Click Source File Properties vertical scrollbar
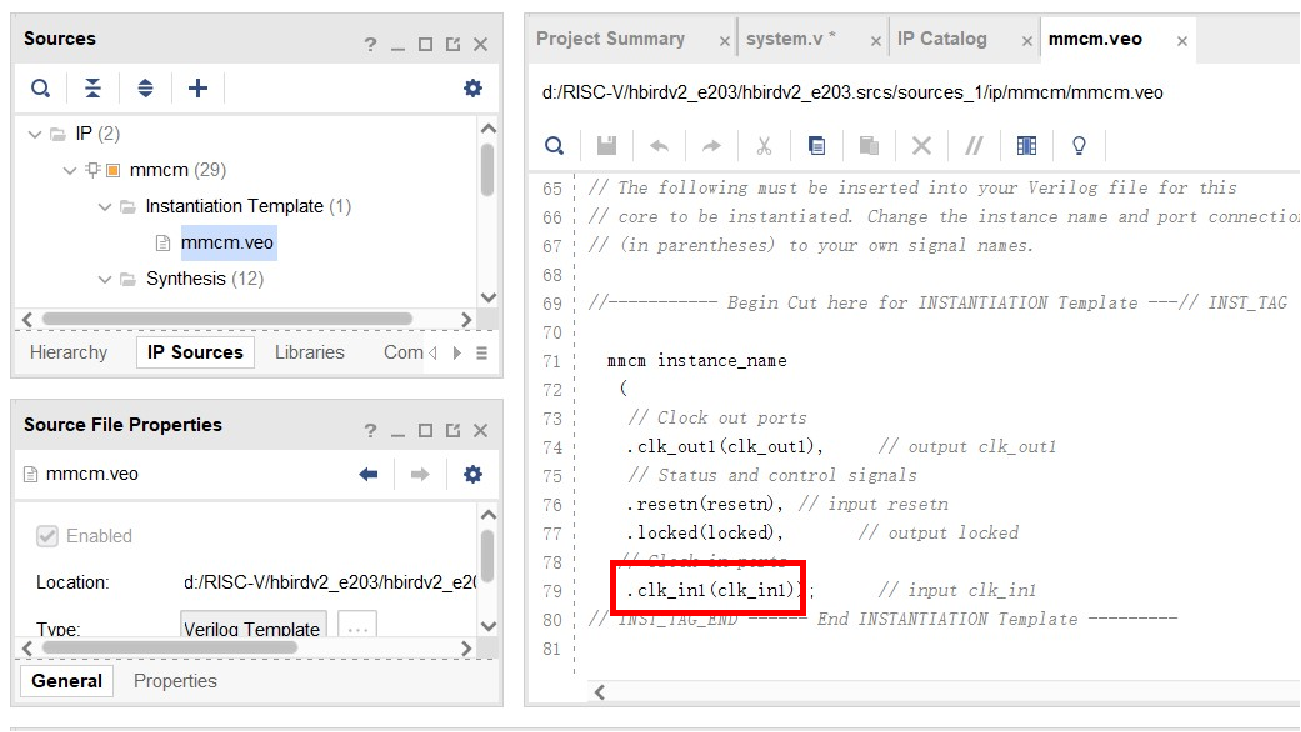This screenshot has width=1301, height=732. click(487, 556)
